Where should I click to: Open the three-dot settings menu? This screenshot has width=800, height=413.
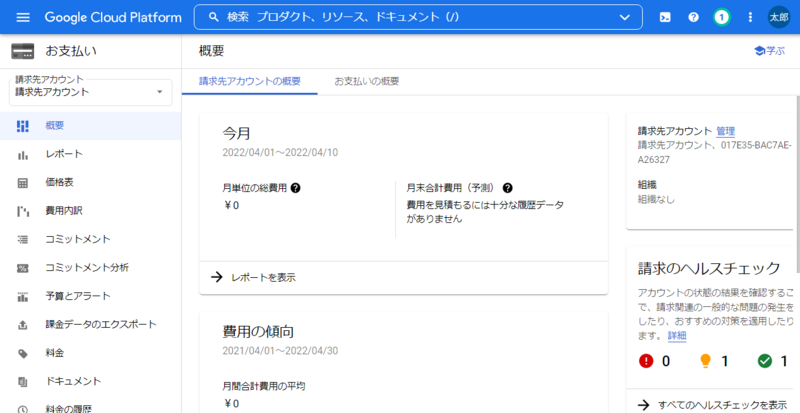pos(750,18)
